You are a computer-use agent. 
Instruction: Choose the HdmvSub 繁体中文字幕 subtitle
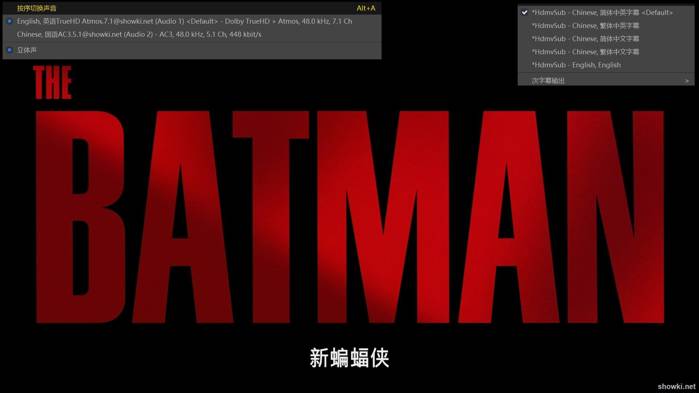click(606, 52)
